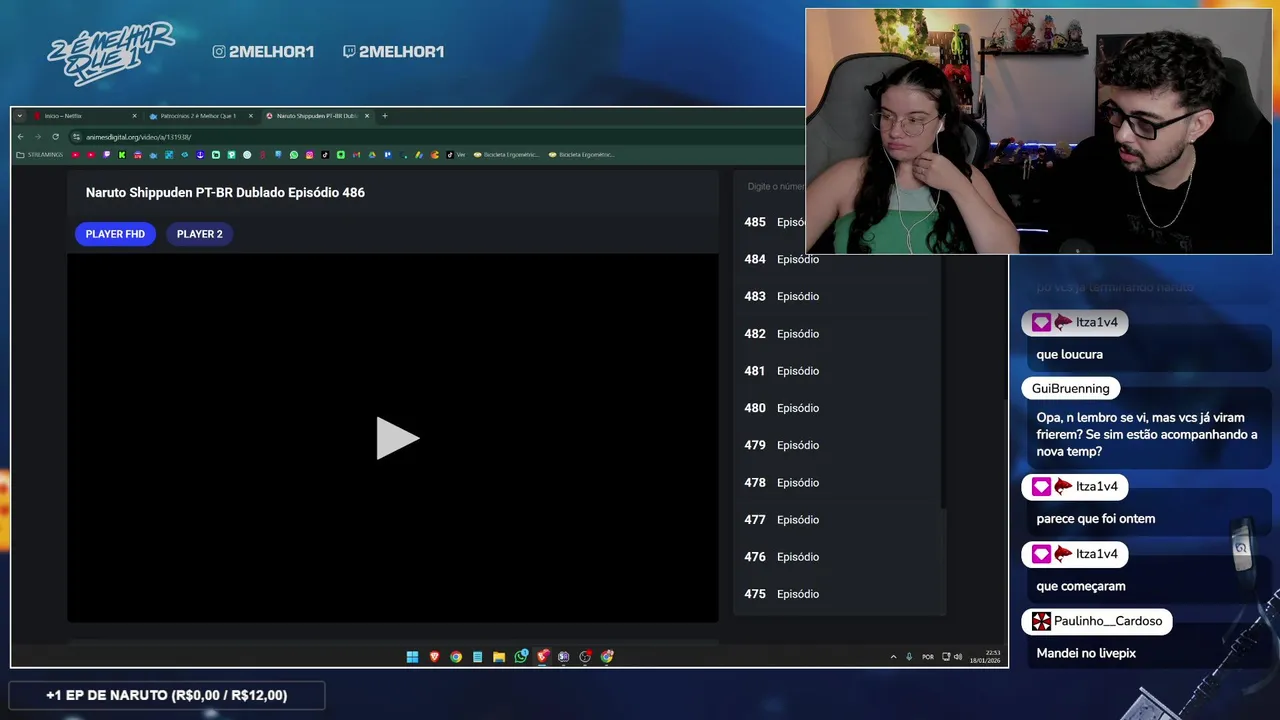Open the STREAMINGS bookmarks folder
Screen dimensions: 1280x720
click(x=40, y=155)
